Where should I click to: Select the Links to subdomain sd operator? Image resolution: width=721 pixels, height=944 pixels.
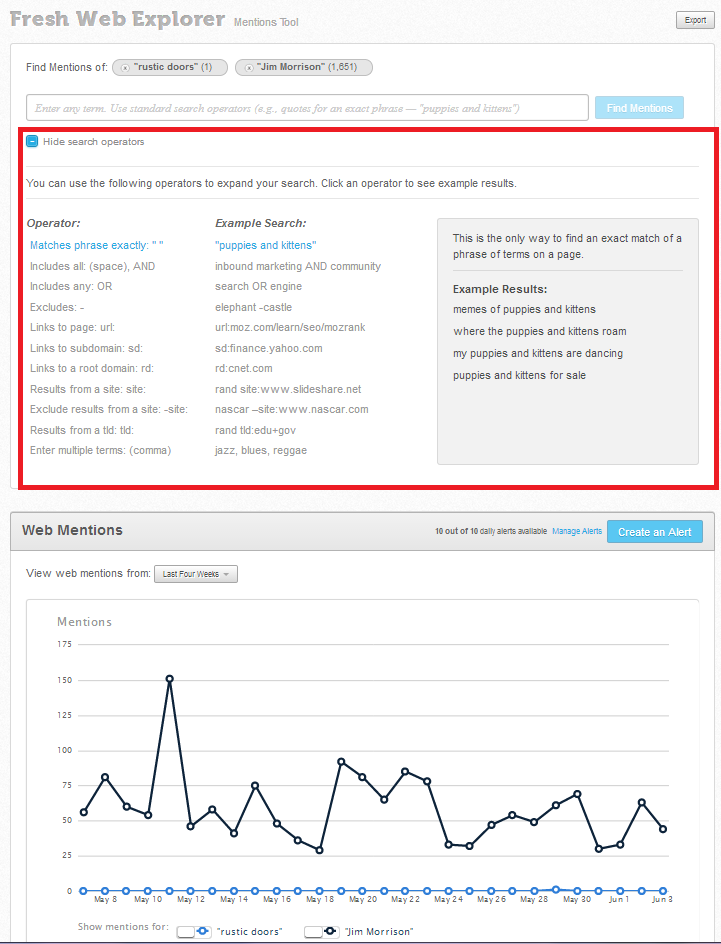pos(86,348)
